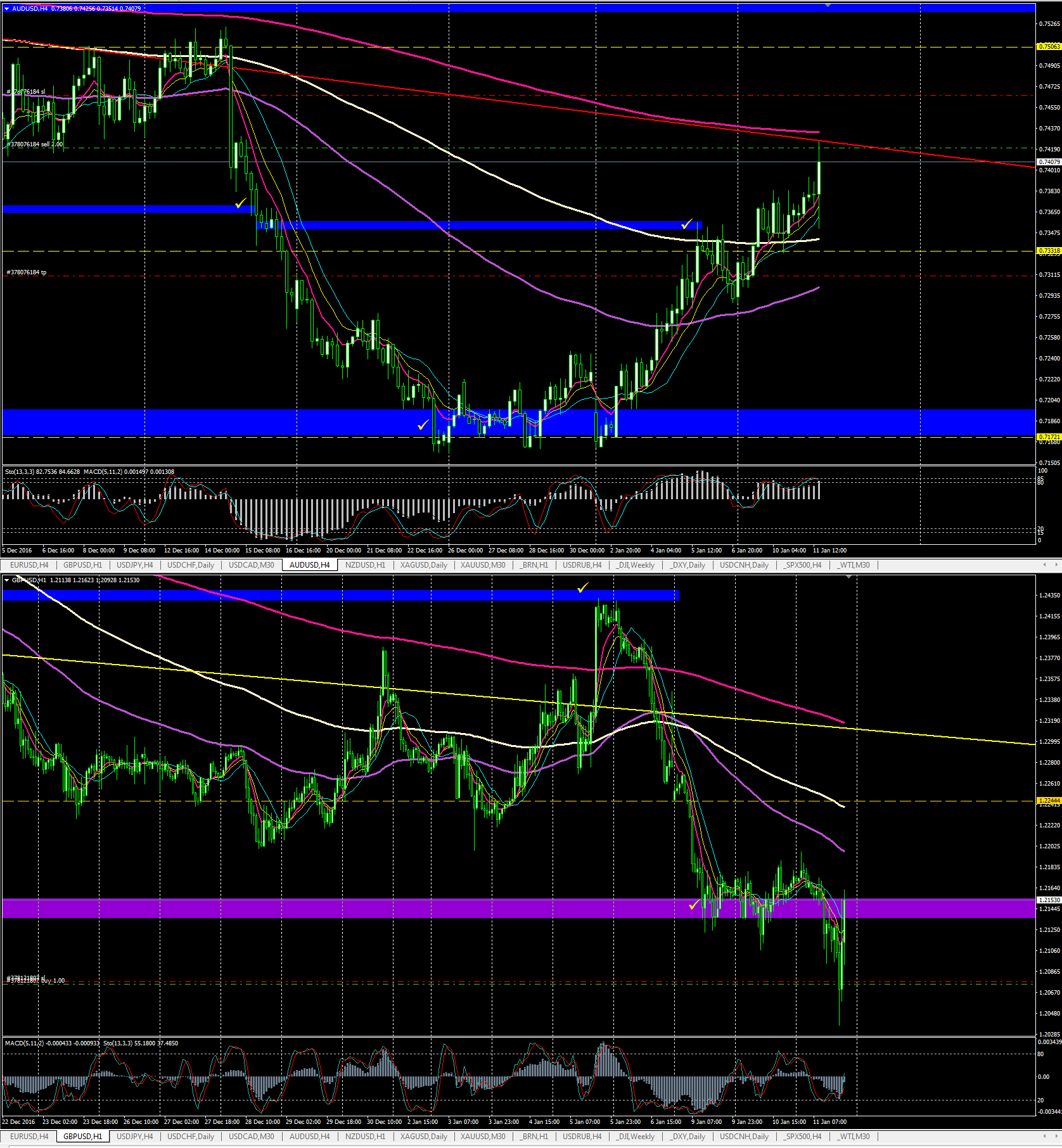Viewport: 1062px width, 1148px height.
Task: Click the Sto(13,3,3) indicator label on AUDUSD
Action: tap(42, 472)
